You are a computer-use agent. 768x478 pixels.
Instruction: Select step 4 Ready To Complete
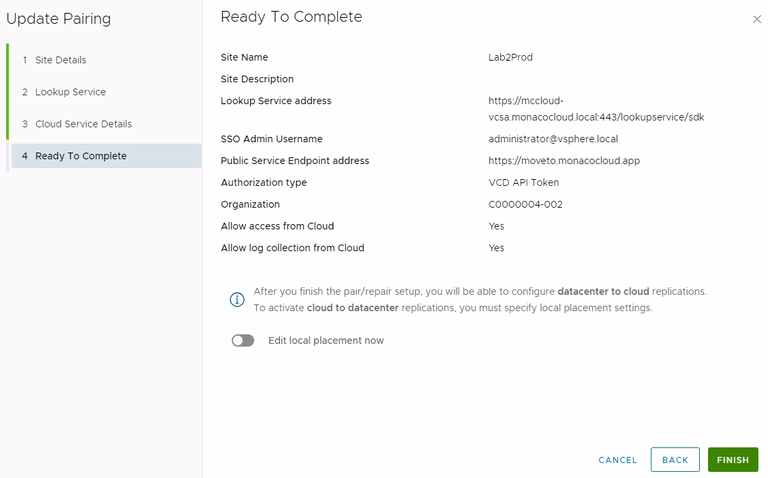click(80, 156)
